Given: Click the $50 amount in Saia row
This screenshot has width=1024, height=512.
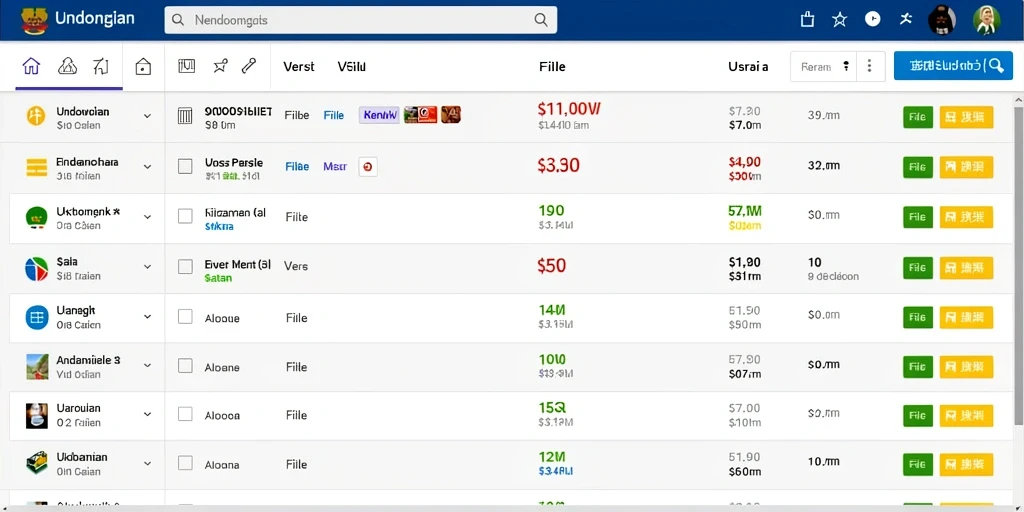Looking at the screenshot, I should click(552, 266).
